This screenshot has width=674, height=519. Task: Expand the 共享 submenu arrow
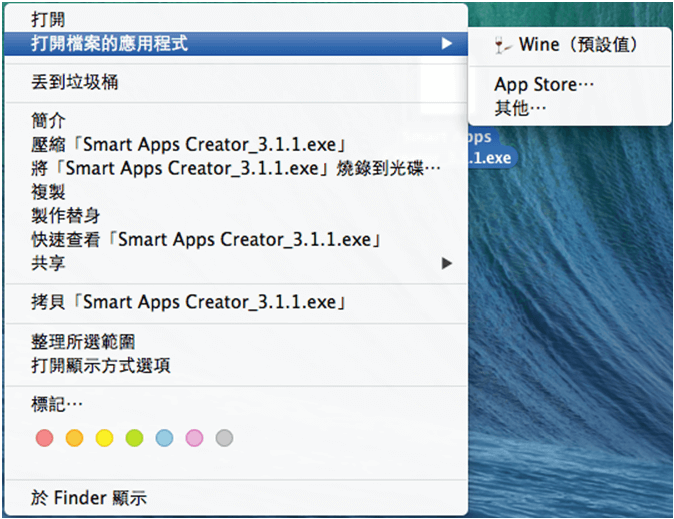point(447,263)
